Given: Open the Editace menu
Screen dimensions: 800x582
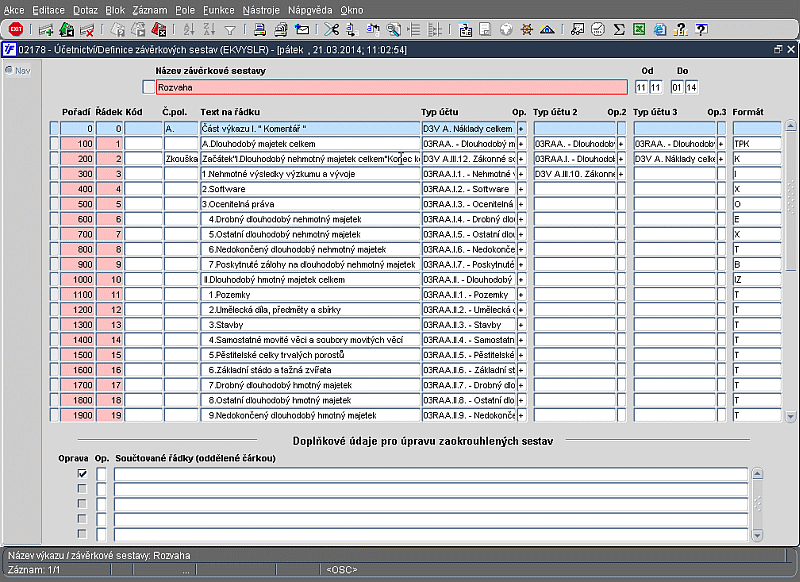Looking at the screenshot, I should click(x=48, y=10).
